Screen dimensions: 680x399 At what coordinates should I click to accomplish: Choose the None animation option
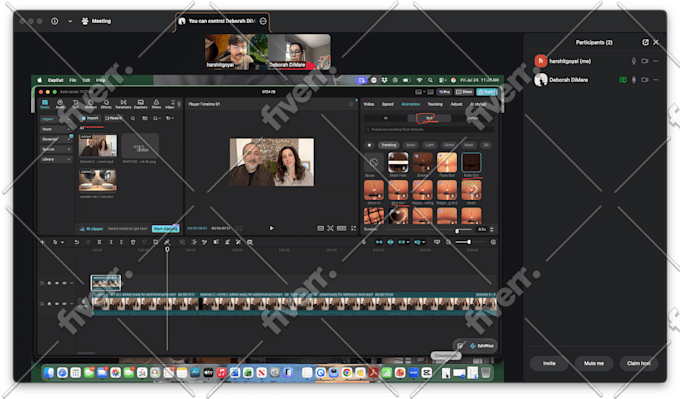pyautogui.click(x=373, y=163)
